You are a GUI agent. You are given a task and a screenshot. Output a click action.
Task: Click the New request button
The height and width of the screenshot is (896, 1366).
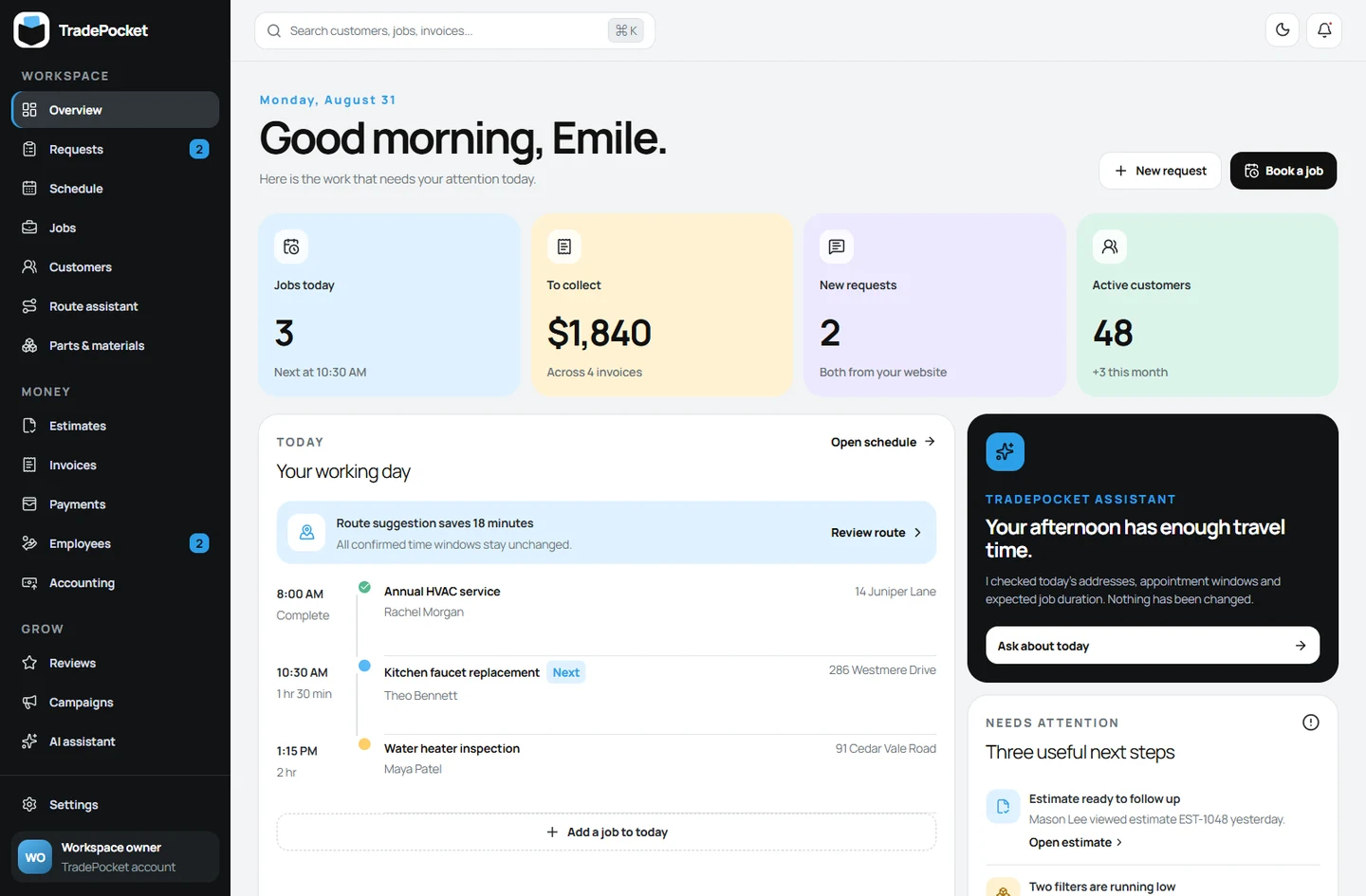[x=1160, y=171]
